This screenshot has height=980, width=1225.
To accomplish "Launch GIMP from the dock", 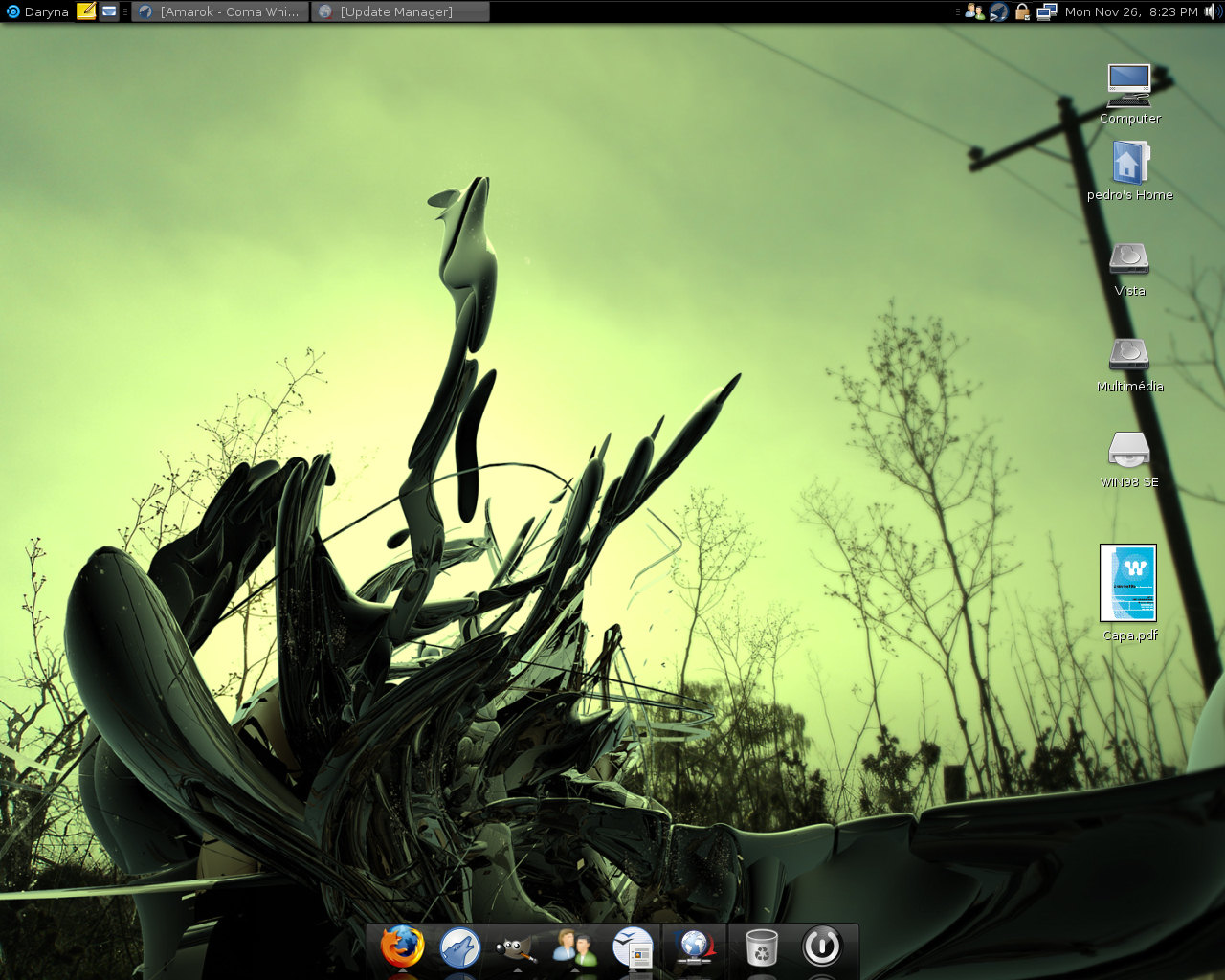I will 517,948.
